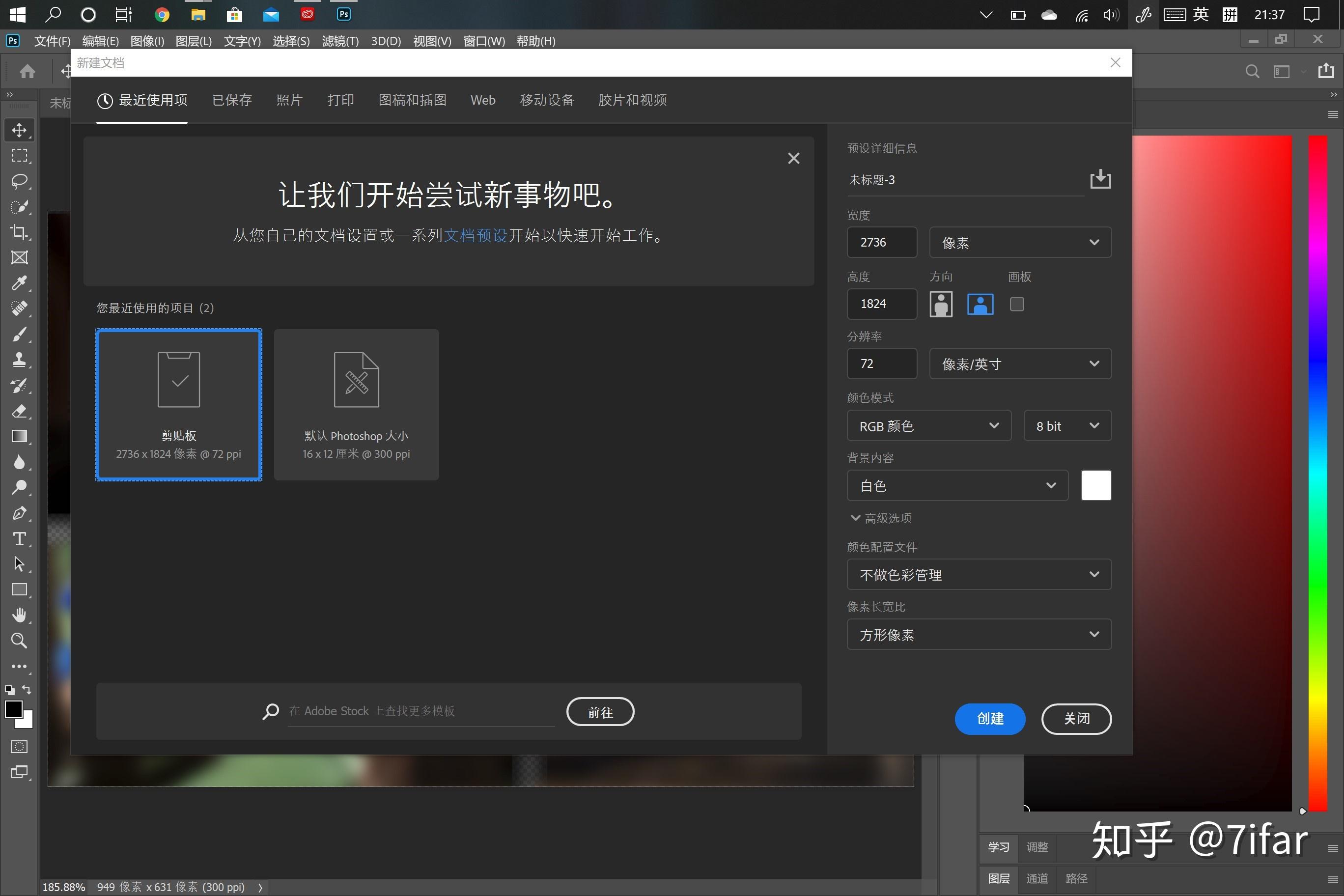Toggle landscape orientation button
The width and height of the screenshot is (1344, 896).
tap(981, 303)
